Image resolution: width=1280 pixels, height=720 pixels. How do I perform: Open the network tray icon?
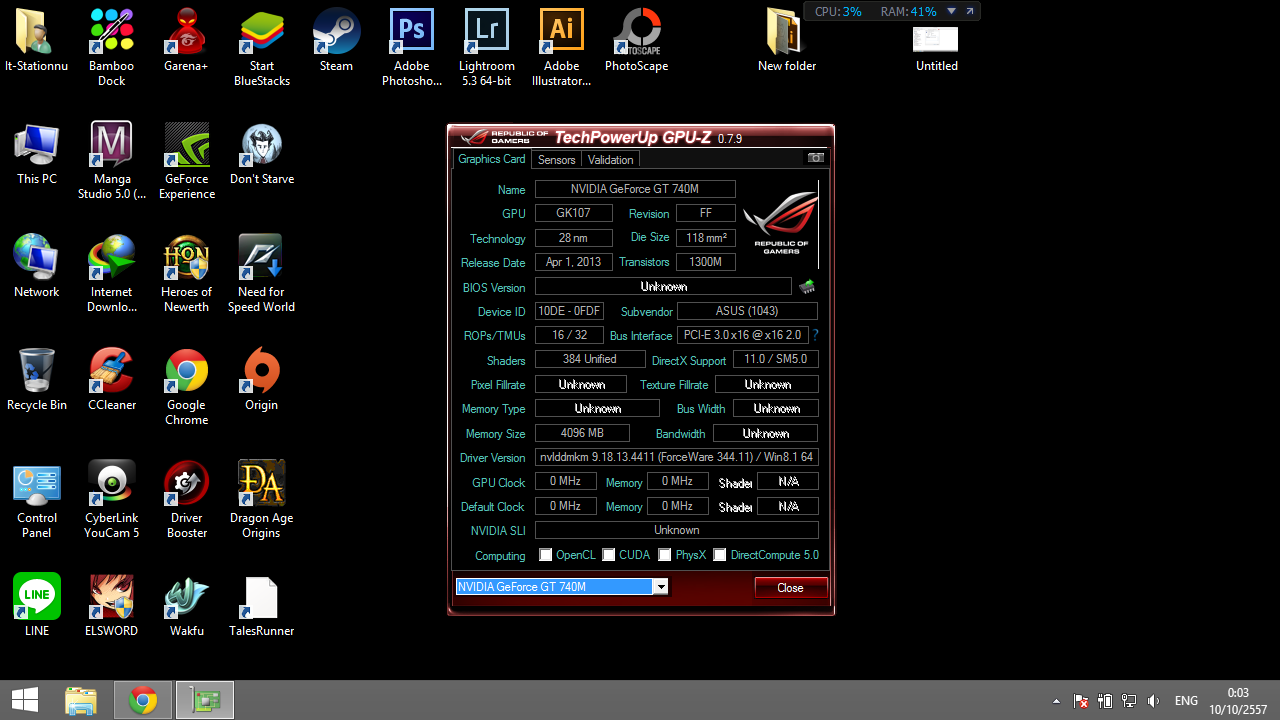(x=1129, y=701)
